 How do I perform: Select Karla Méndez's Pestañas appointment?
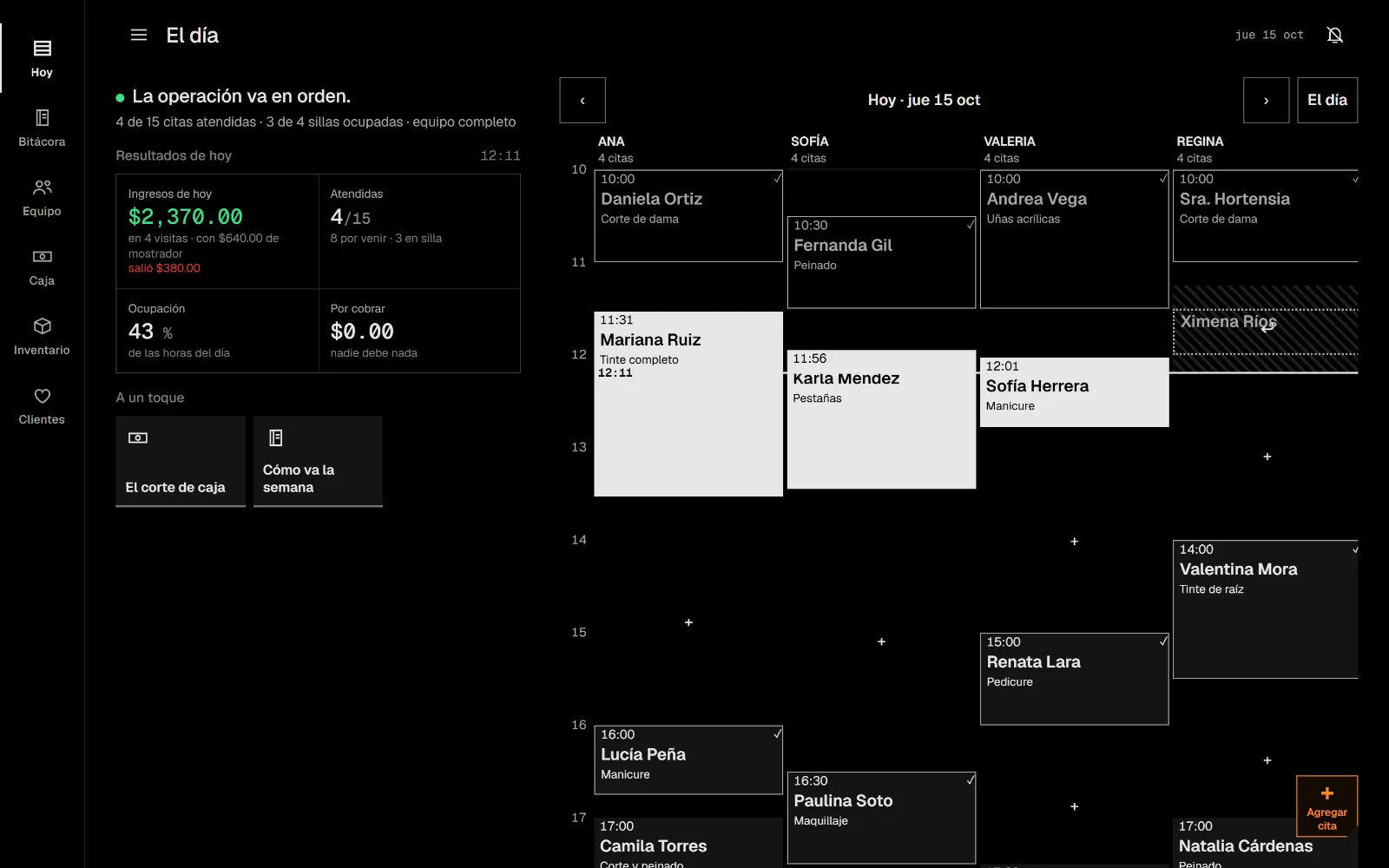[x=881, y=419]
